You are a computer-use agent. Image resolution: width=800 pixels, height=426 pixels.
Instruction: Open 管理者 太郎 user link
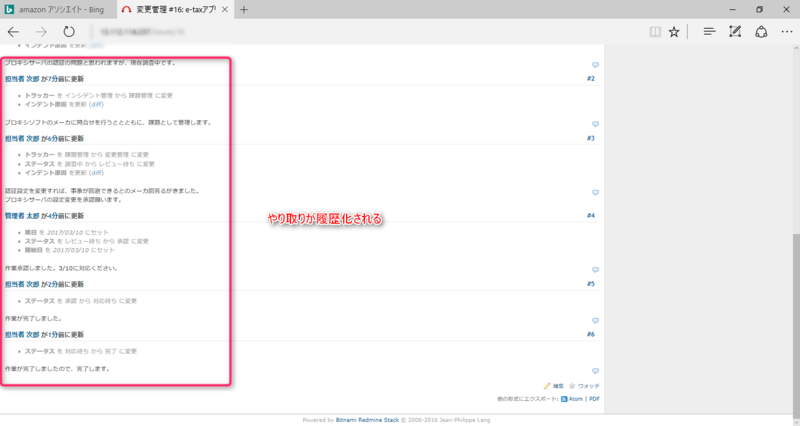[x=22, y=216]
